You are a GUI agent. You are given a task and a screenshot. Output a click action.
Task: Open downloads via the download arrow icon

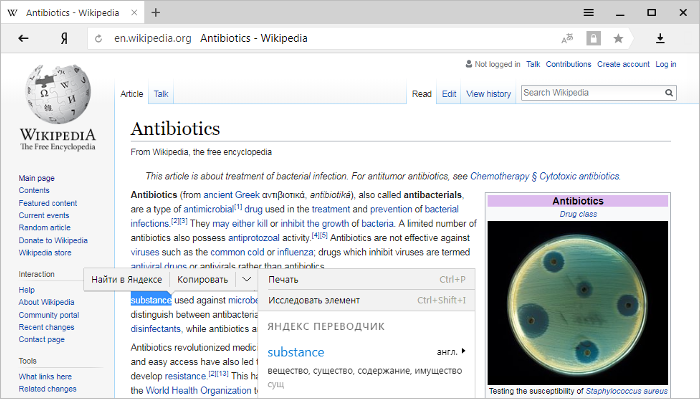tap(660, 38)
